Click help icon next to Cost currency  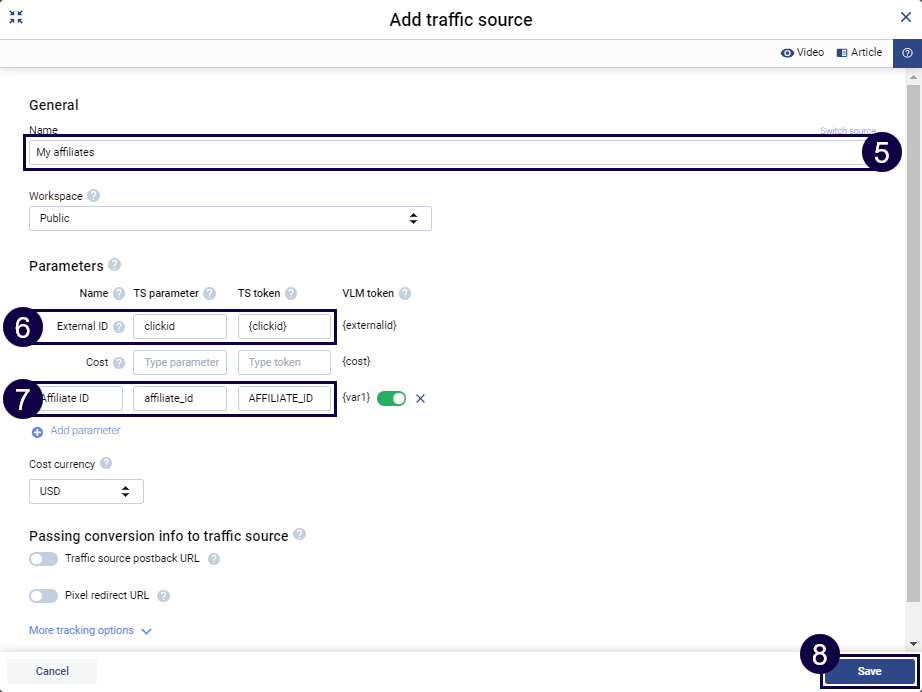[x=106, y=464]
